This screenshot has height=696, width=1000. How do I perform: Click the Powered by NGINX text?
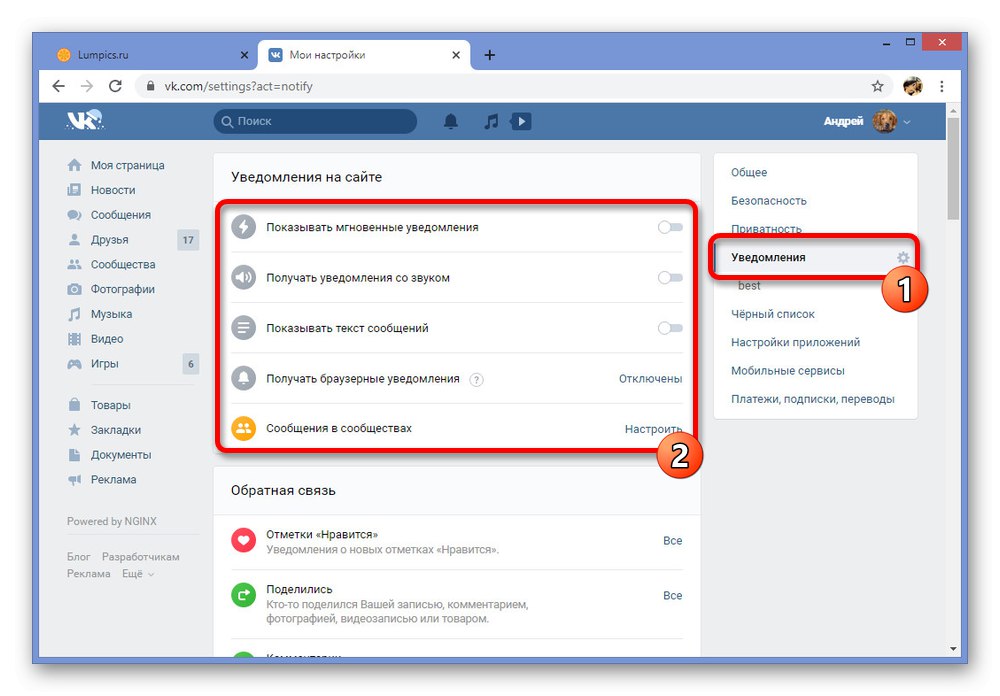pyautogui.click(x=112, y=522)
